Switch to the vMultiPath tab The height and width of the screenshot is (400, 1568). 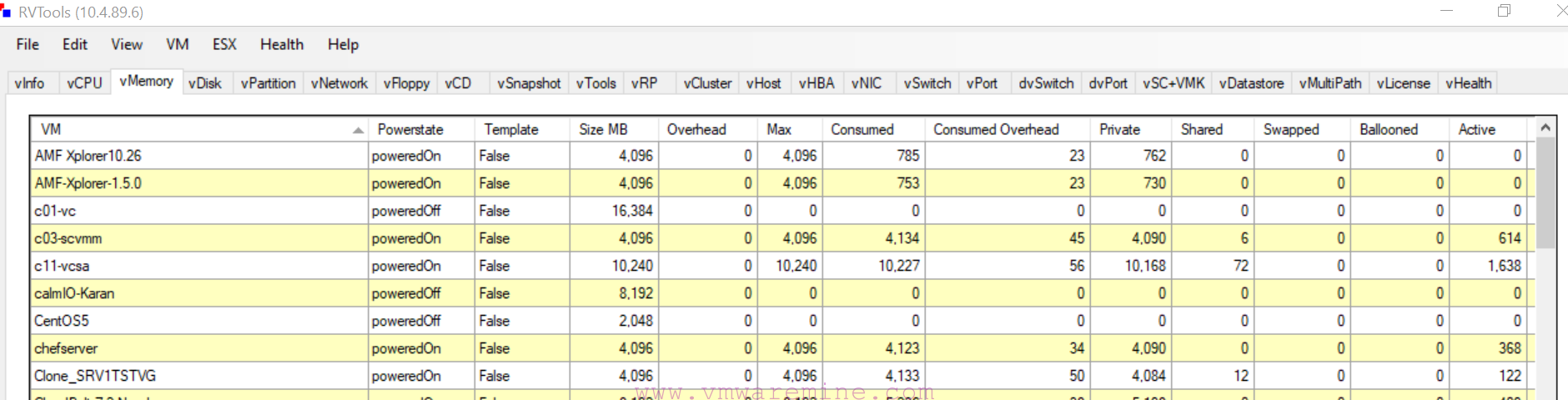pos(1330,83)
